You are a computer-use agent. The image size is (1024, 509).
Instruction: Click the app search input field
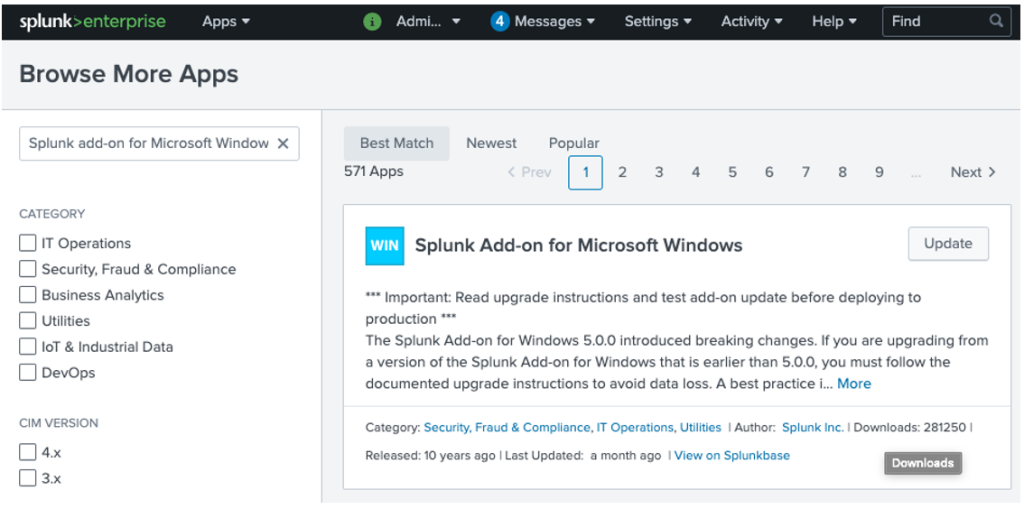coord(159,144)
